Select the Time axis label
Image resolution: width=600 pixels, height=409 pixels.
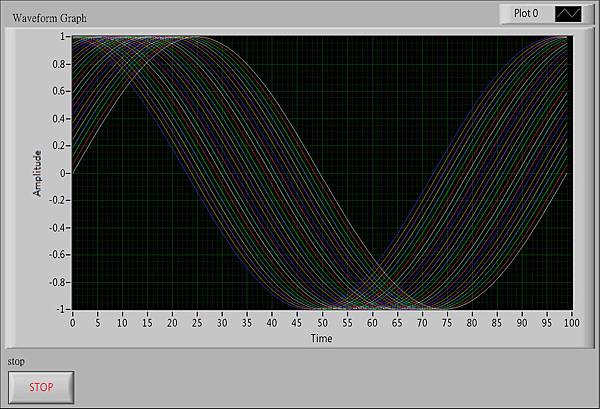pos(321,338)
